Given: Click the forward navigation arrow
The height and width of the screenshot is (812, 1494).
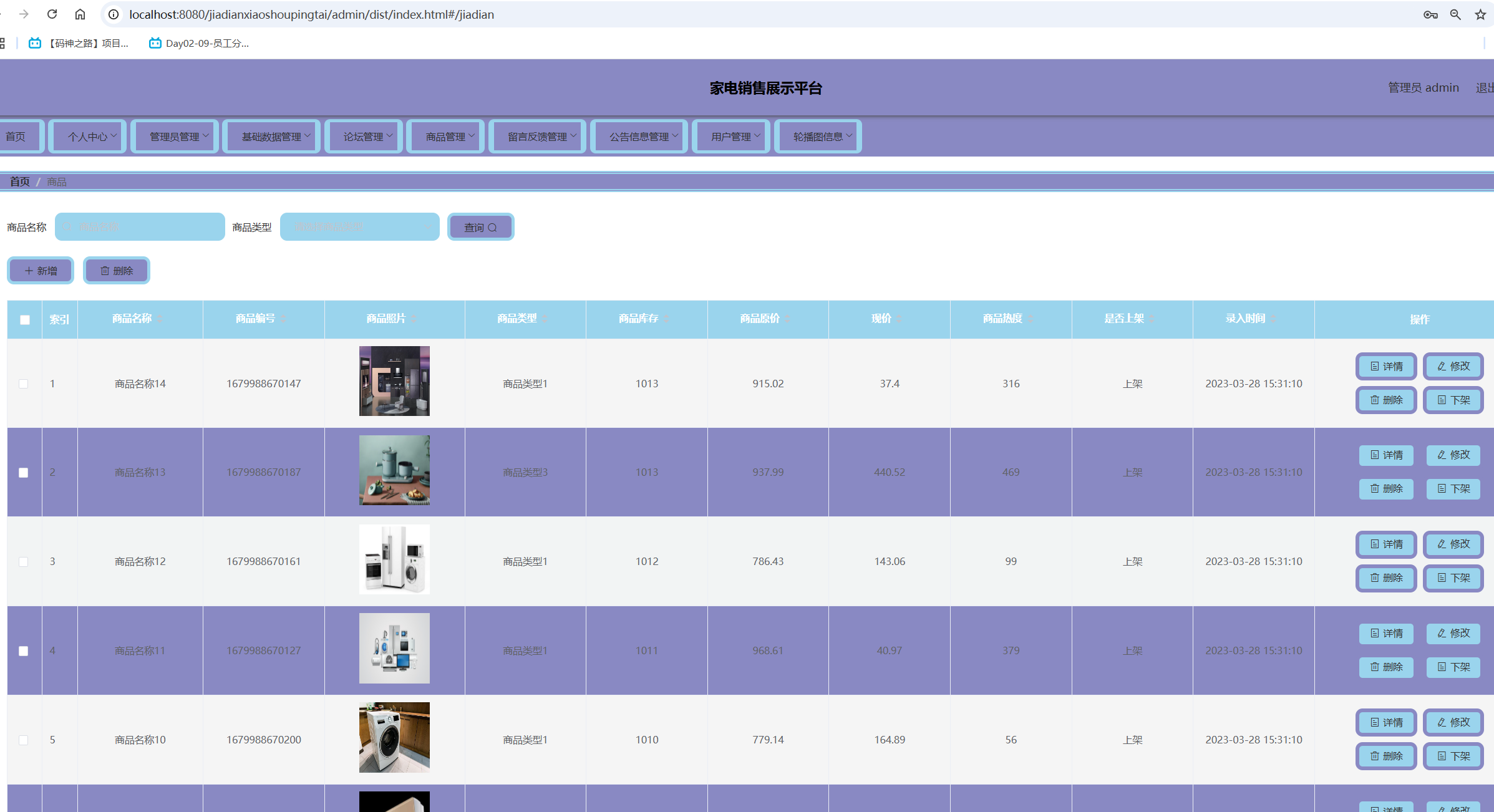Looking at the screenshot, I should [24, 14].
